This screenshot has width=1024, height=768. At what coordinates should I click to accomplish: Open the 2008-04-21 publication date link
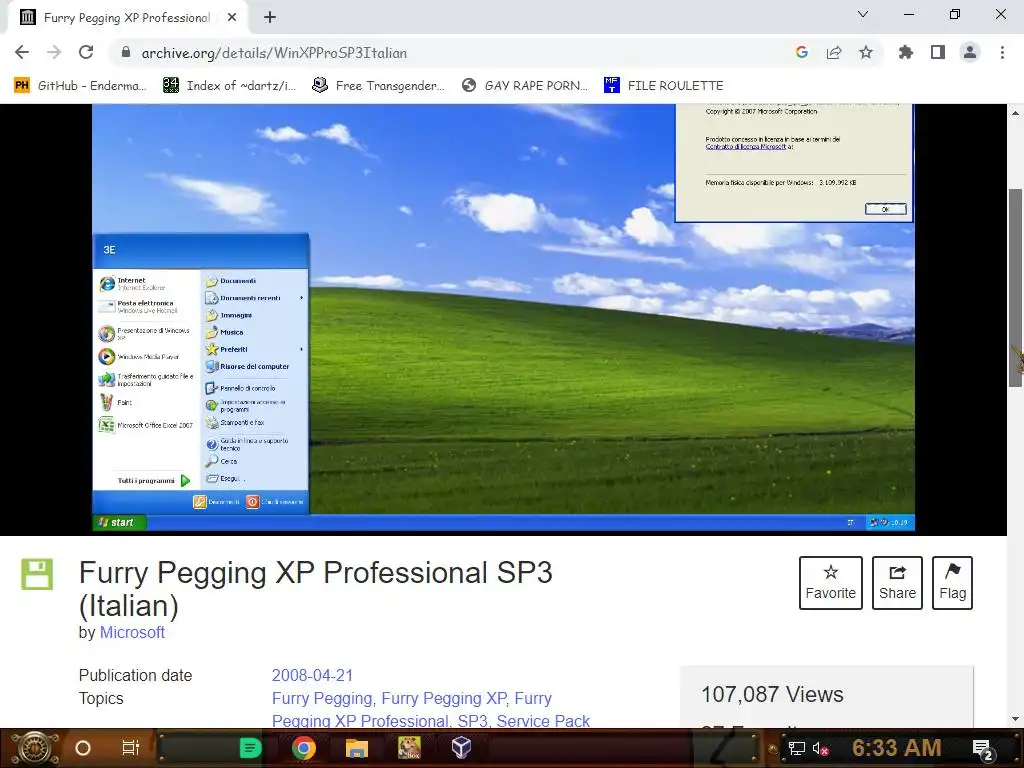[x=312, y=675]
